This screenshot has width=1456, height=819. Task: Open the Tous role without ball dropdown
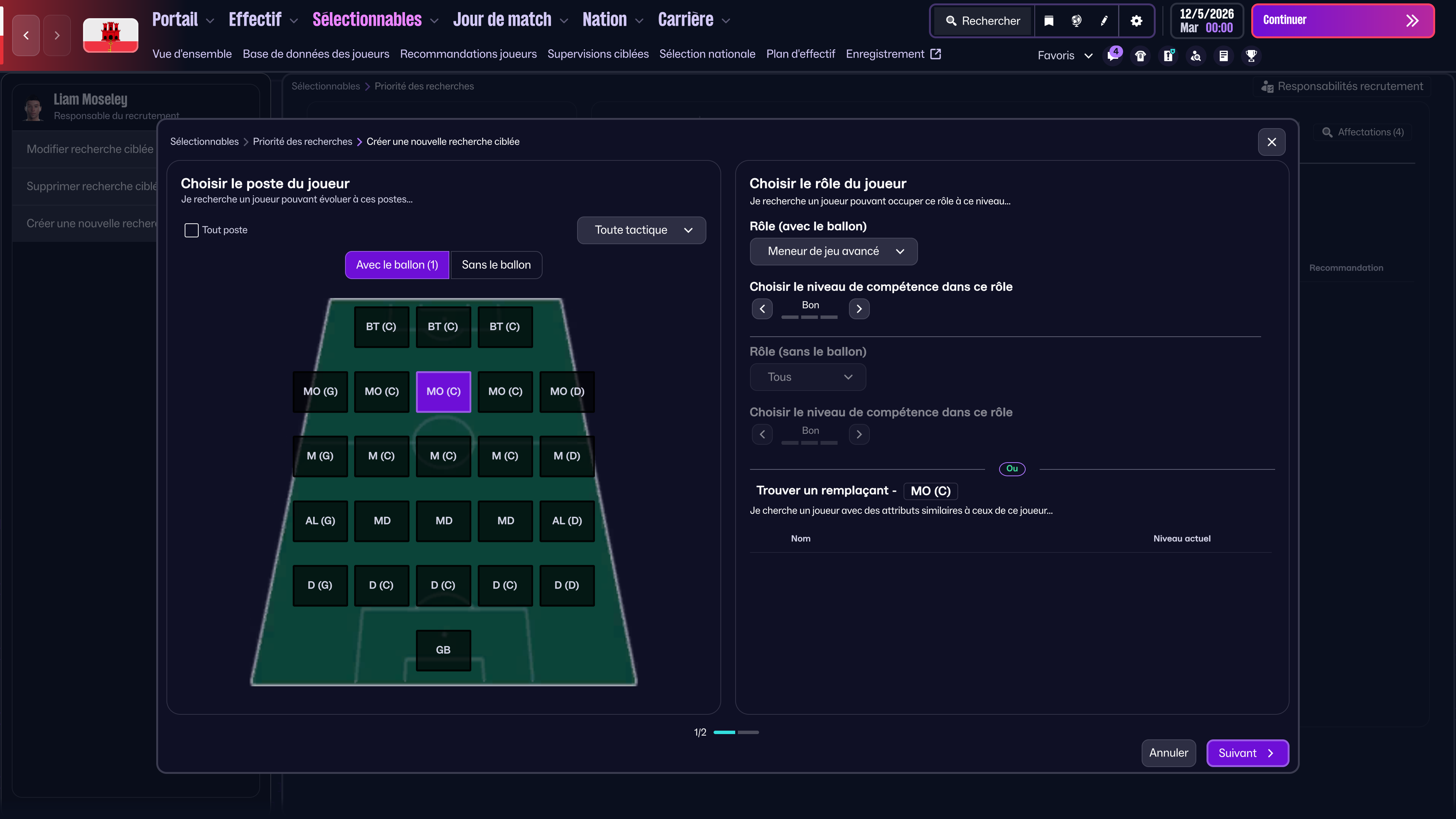(x=808, y=377)
